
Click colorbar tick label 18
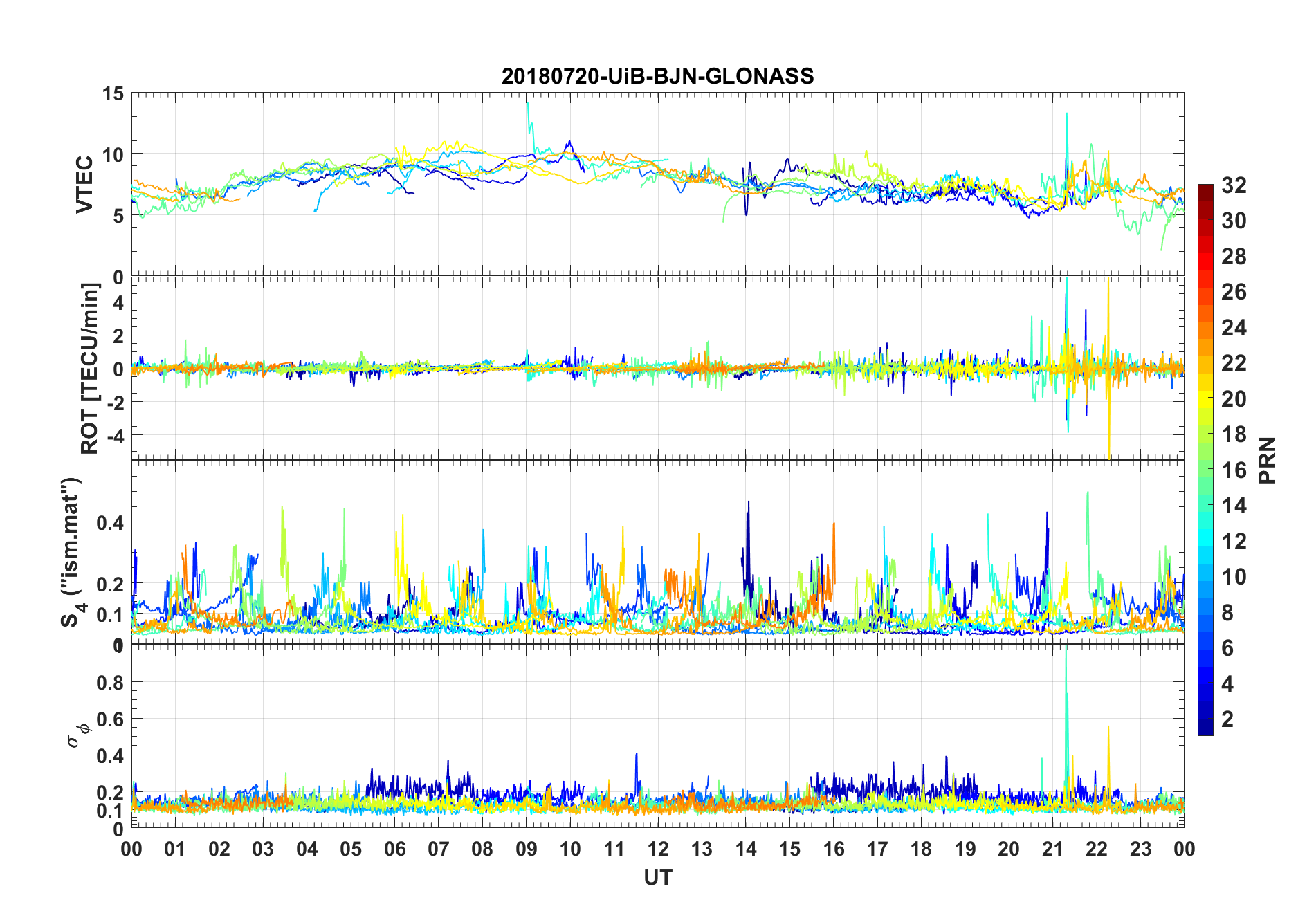click(1234, 434)
